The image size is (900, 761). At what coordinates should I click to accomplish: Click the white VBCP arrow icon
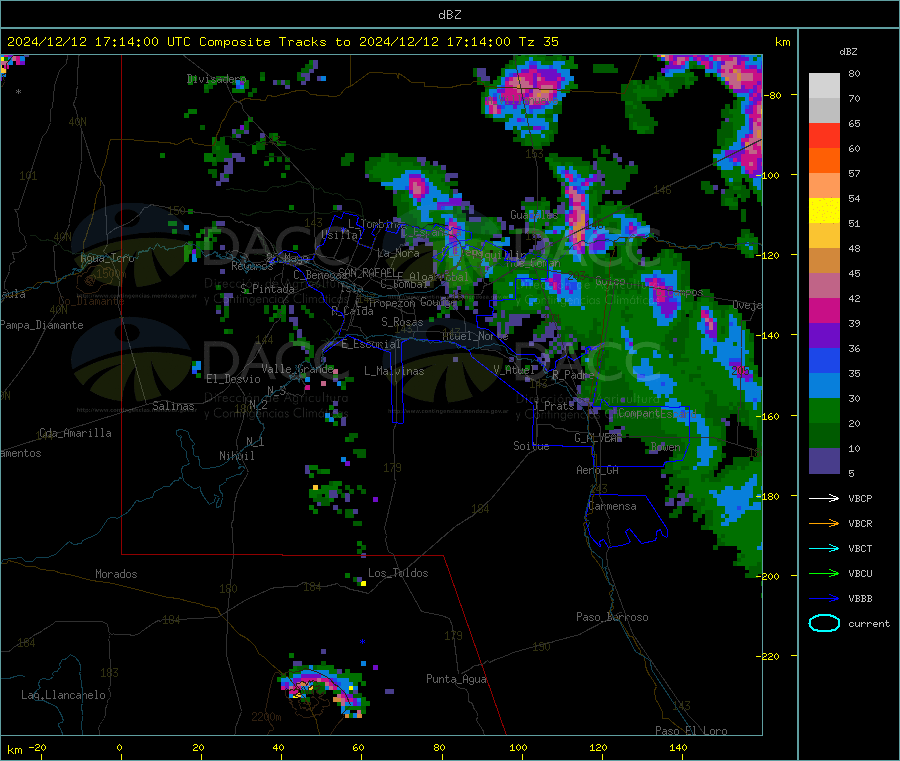click(x=824, y=498)
